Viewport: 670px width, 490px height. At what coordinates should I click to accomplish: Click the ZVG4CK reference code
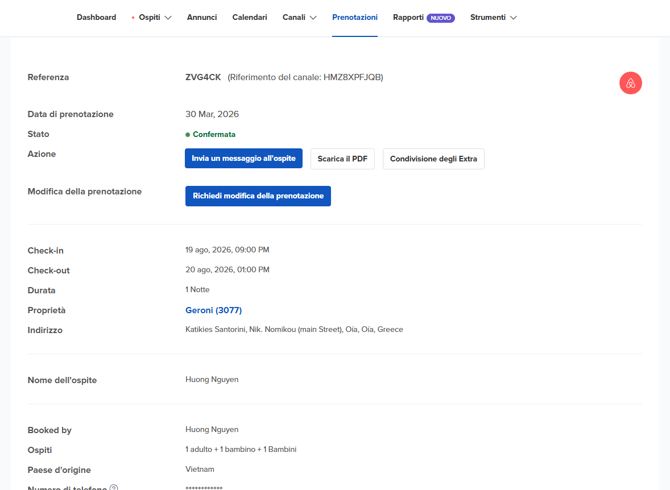coord(203,77)
